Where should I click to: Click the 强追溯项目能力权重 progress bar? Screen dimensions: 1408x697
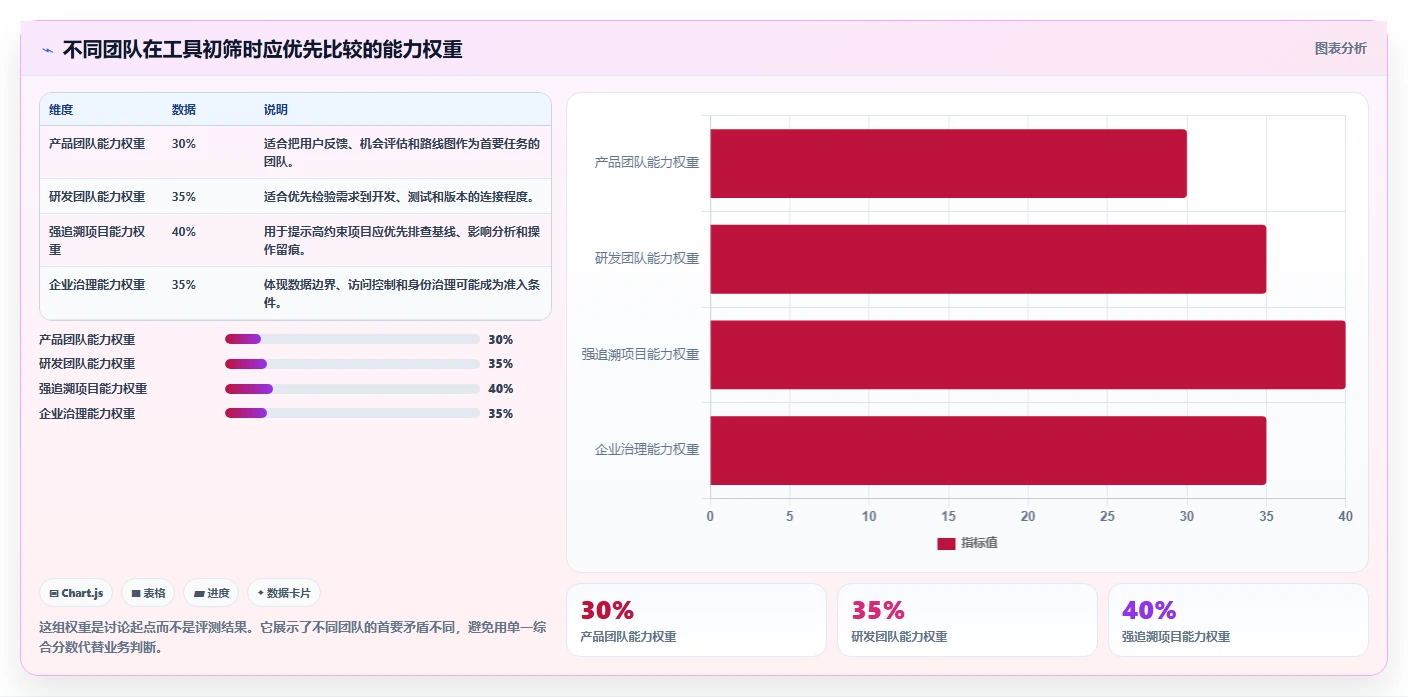[353, 389]
